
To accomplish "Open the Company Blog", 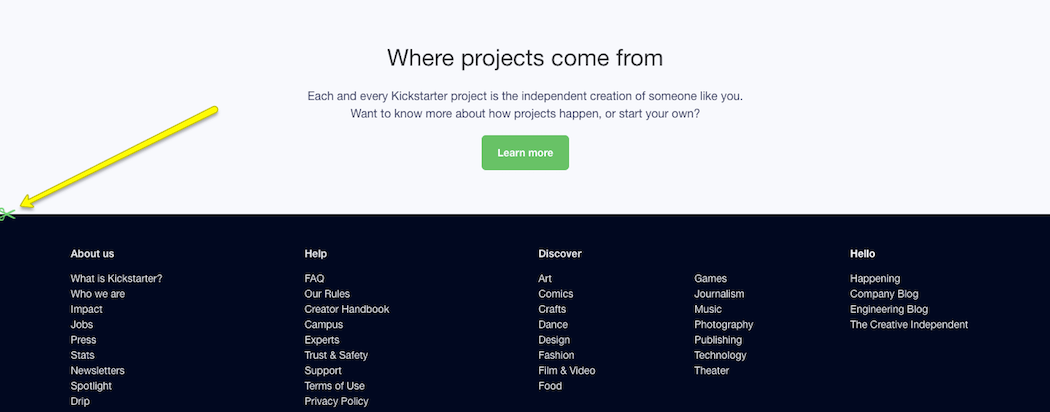I will pos(884,294).
